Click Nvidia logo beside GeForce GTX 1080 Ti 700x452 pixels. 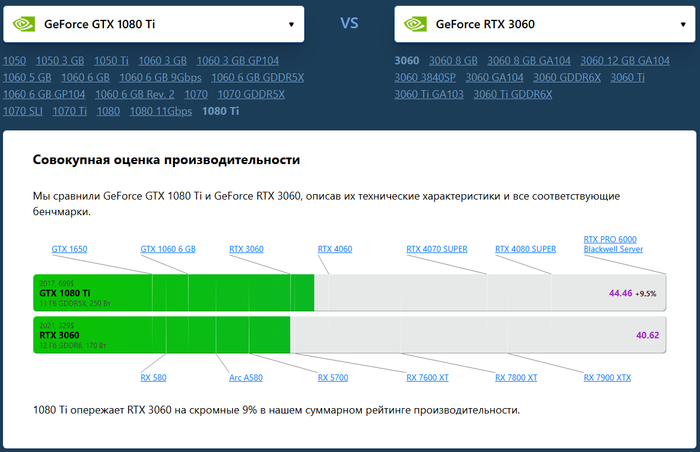pyautogui.click(x=24, y=24)
